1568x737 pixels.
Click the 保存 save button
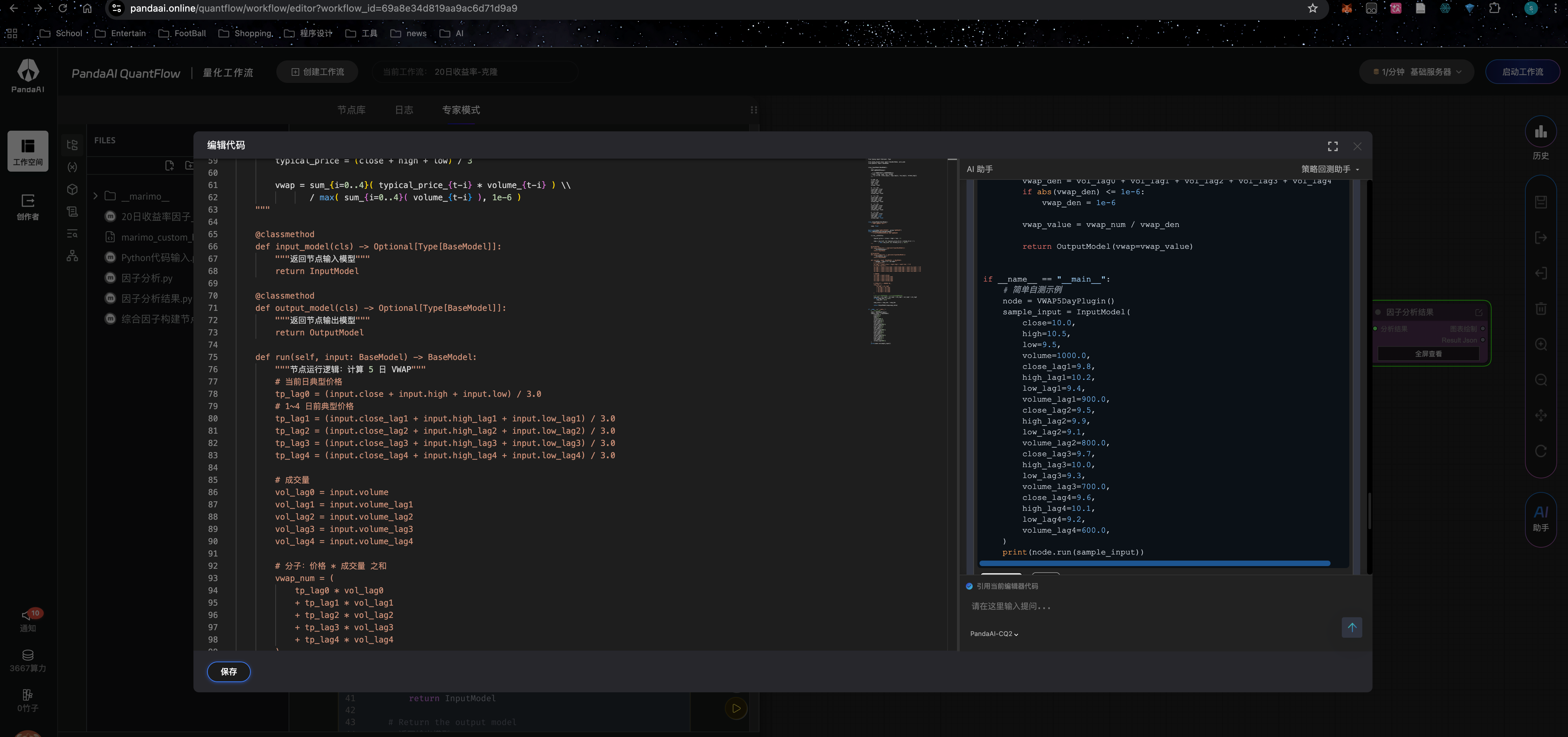pyautogui.click(x=228, y=672)
